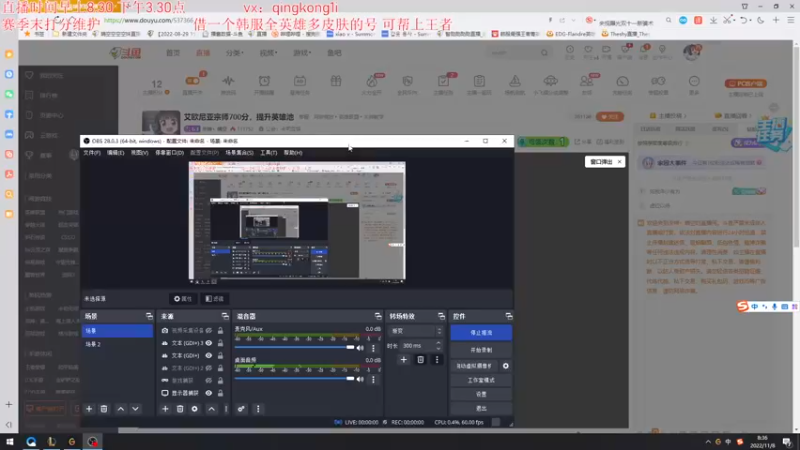This screenshot has width=800, height=450.
Task: Pop out the Scene Transitions dock icon
Action: (441, 316)
